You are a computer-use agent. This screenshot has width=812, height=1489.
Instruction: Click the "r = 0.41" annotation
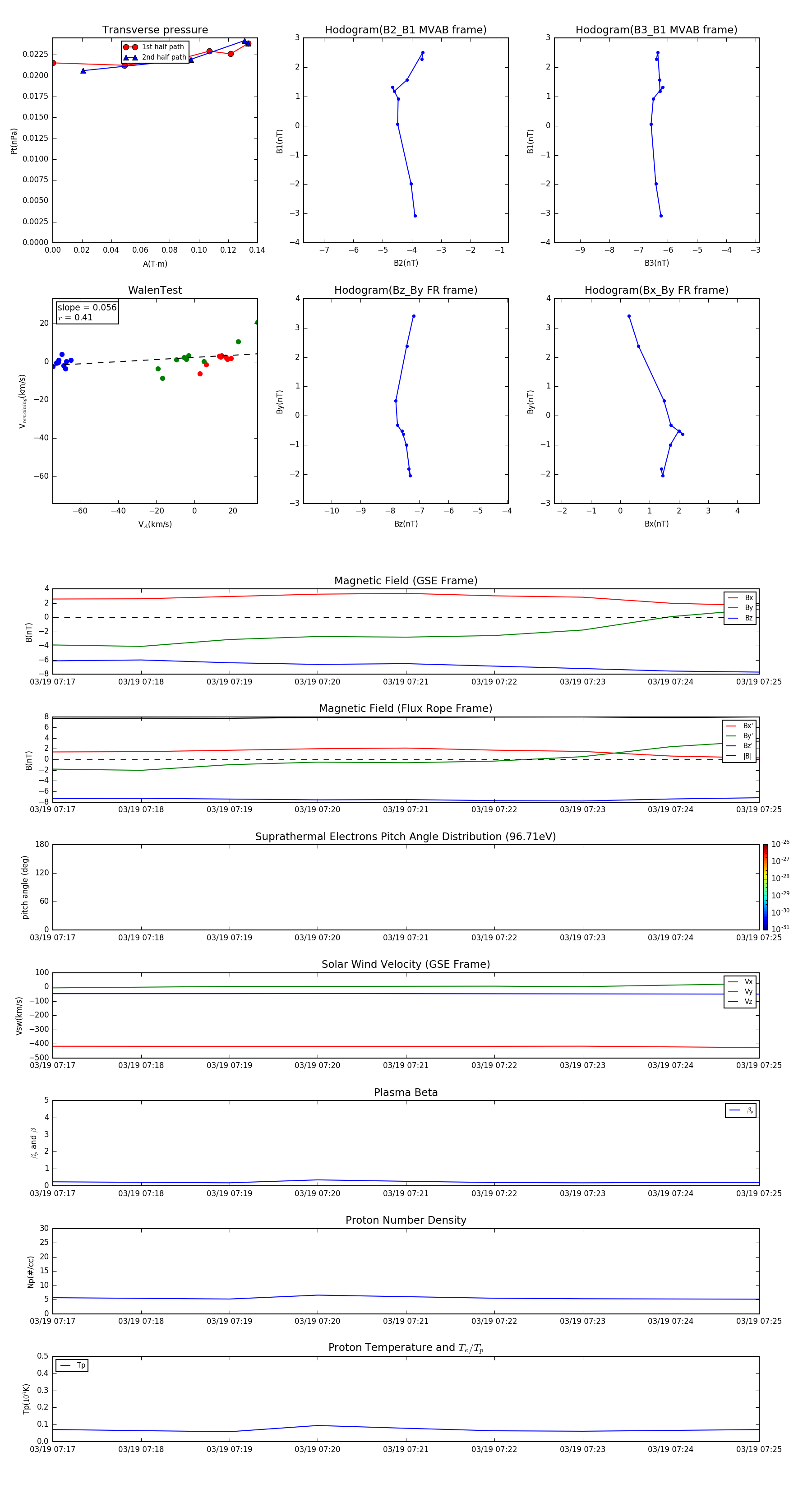pyautogui.click(x=75, y=317)
